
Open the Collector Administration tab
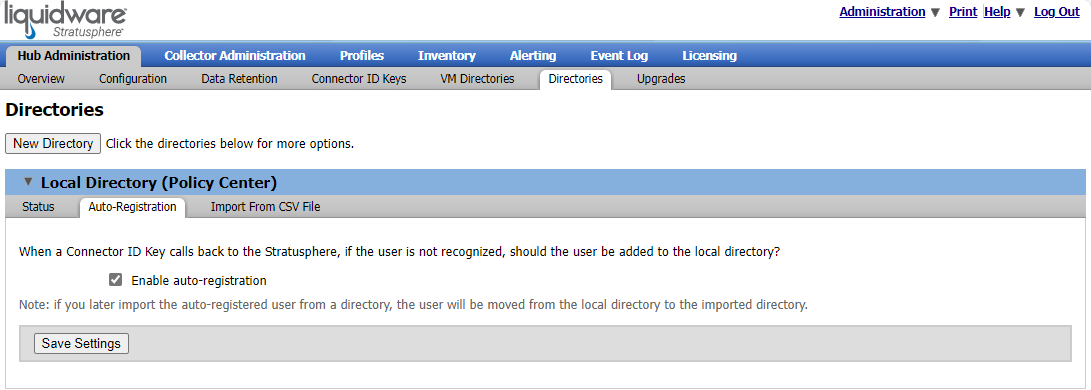click(234, 56)
